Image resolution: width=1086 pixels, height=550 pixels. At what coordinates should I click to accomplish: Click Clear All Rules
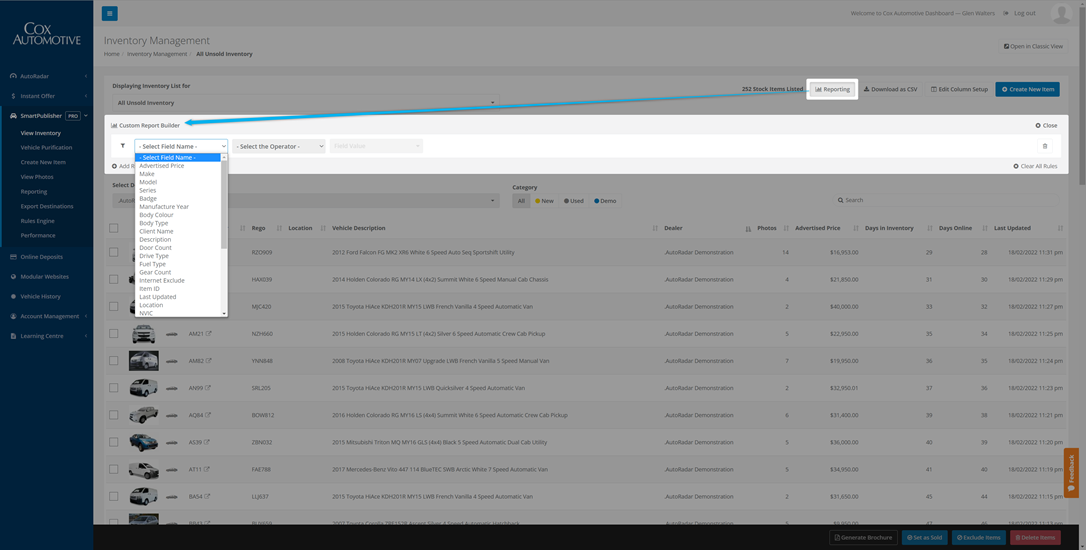[1035, 166]
